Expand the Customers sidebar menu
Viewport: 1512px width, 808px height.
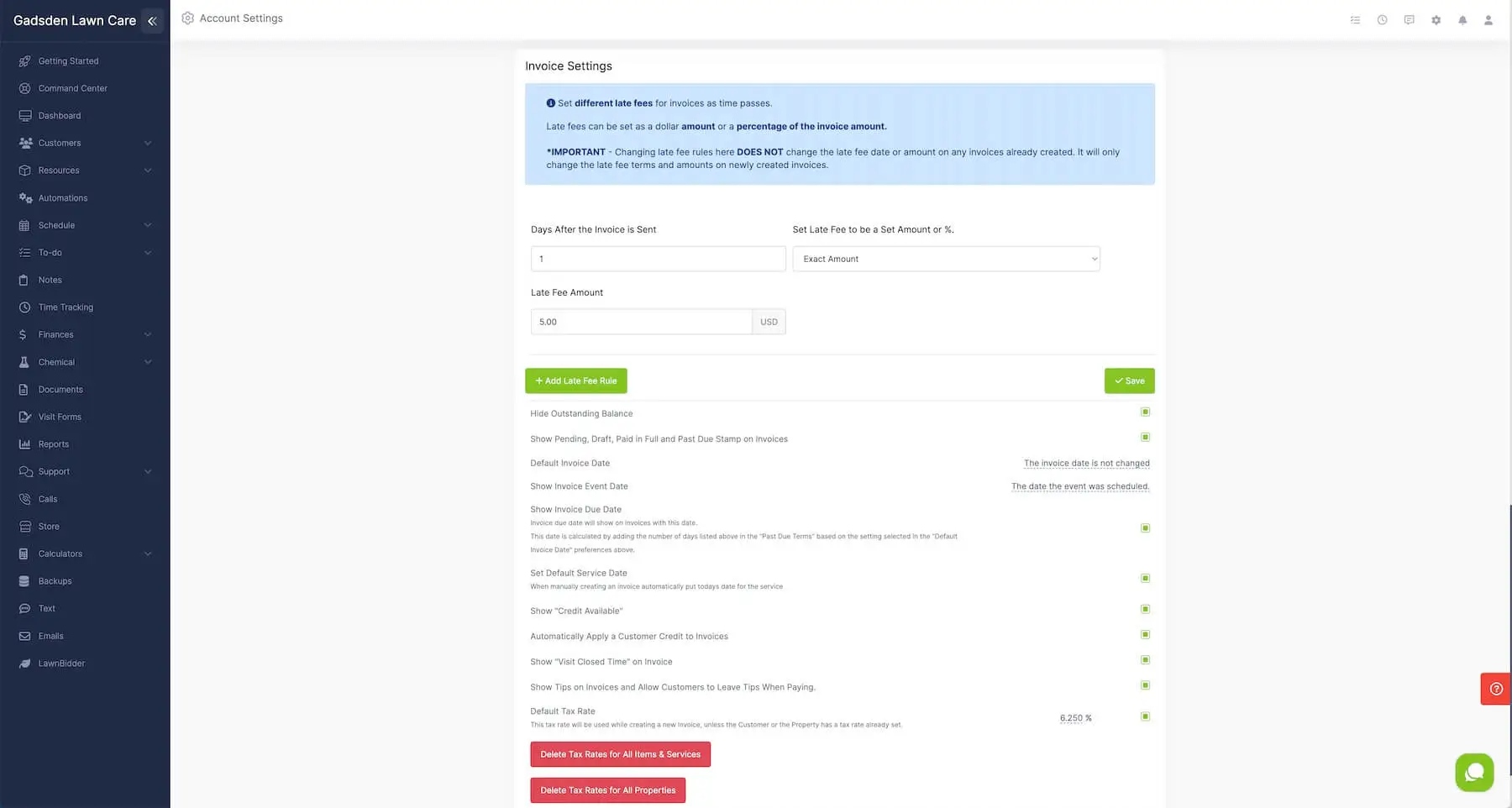click(x=84, y=143)
